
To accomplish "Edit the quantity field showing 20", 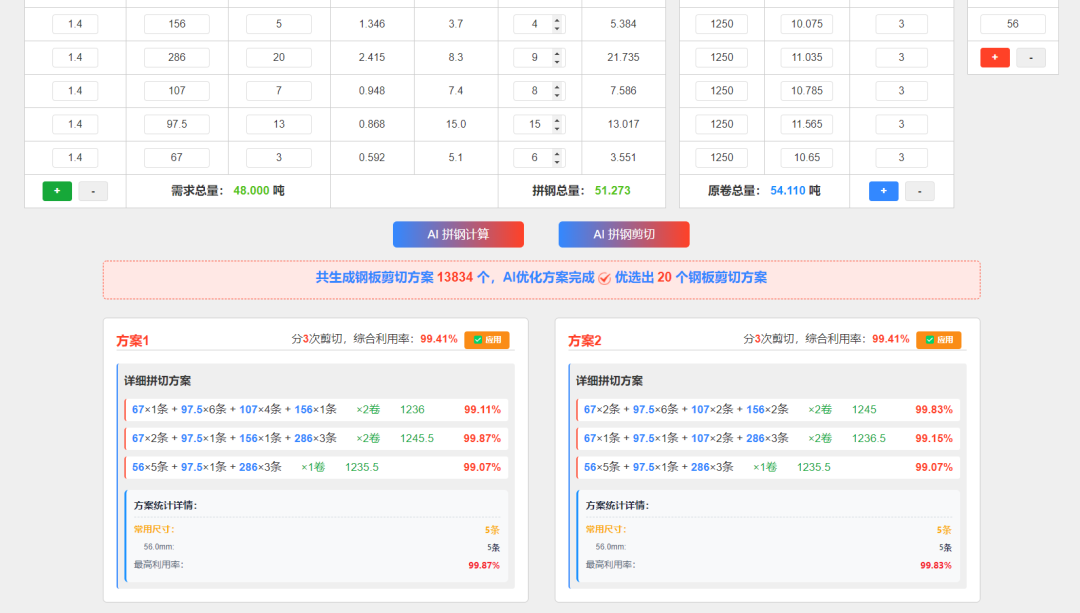I will tap(279, 57).
